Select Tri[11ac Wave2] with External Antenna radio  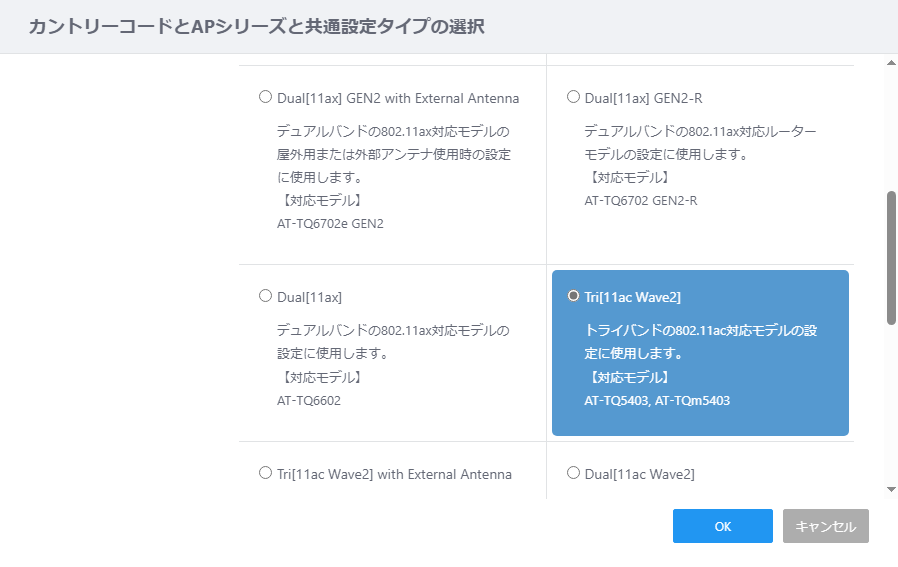(265, 473)
